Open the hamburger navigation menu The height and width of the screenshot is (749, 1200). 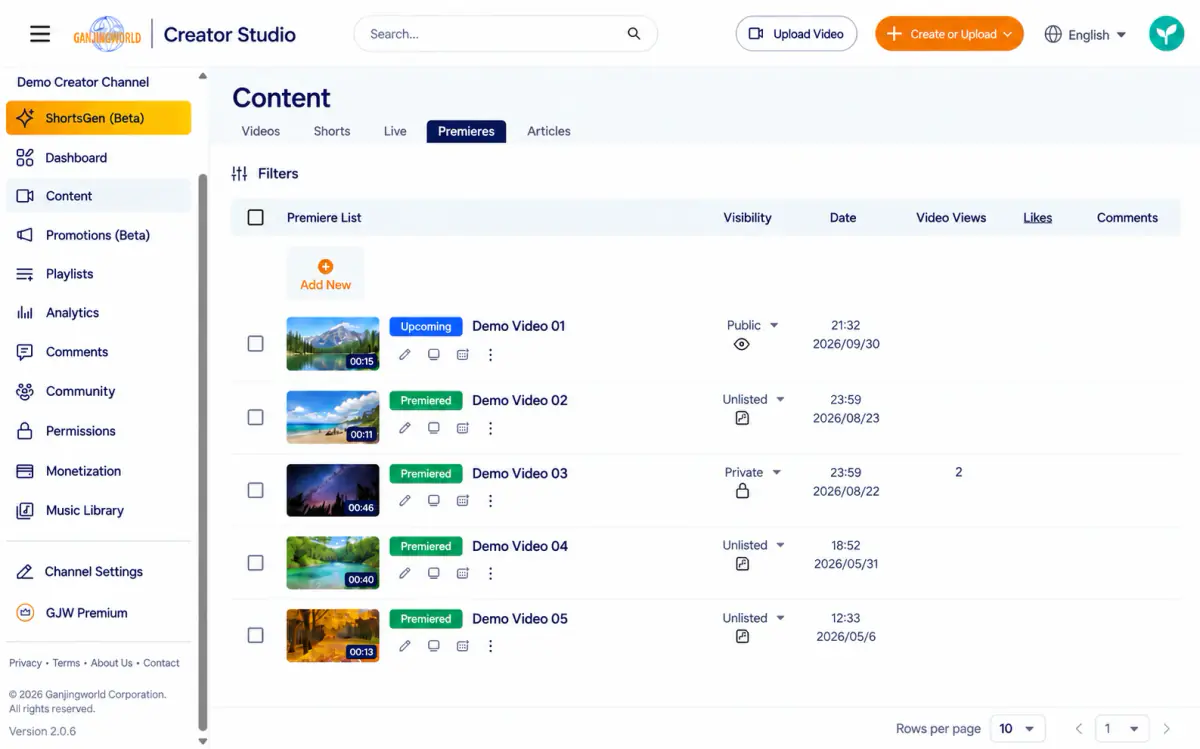click(40, 34)
